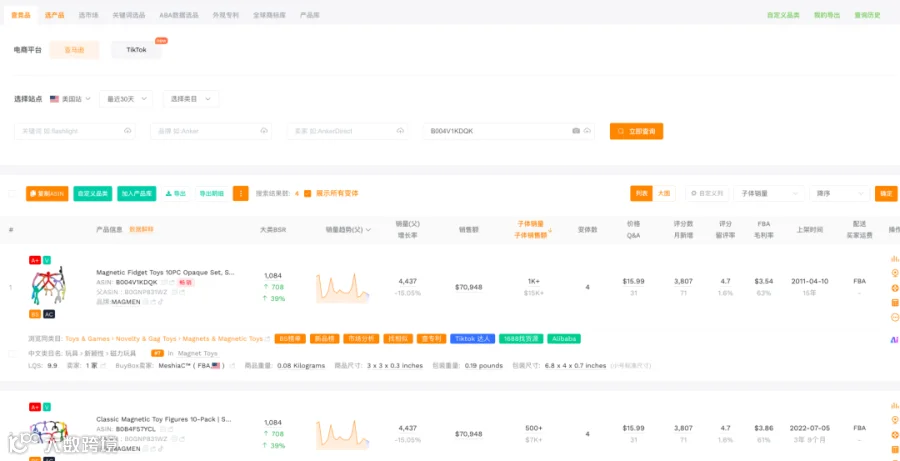Click the 确定 confirm button
900x461 pixels.
[x=886, y=193]
